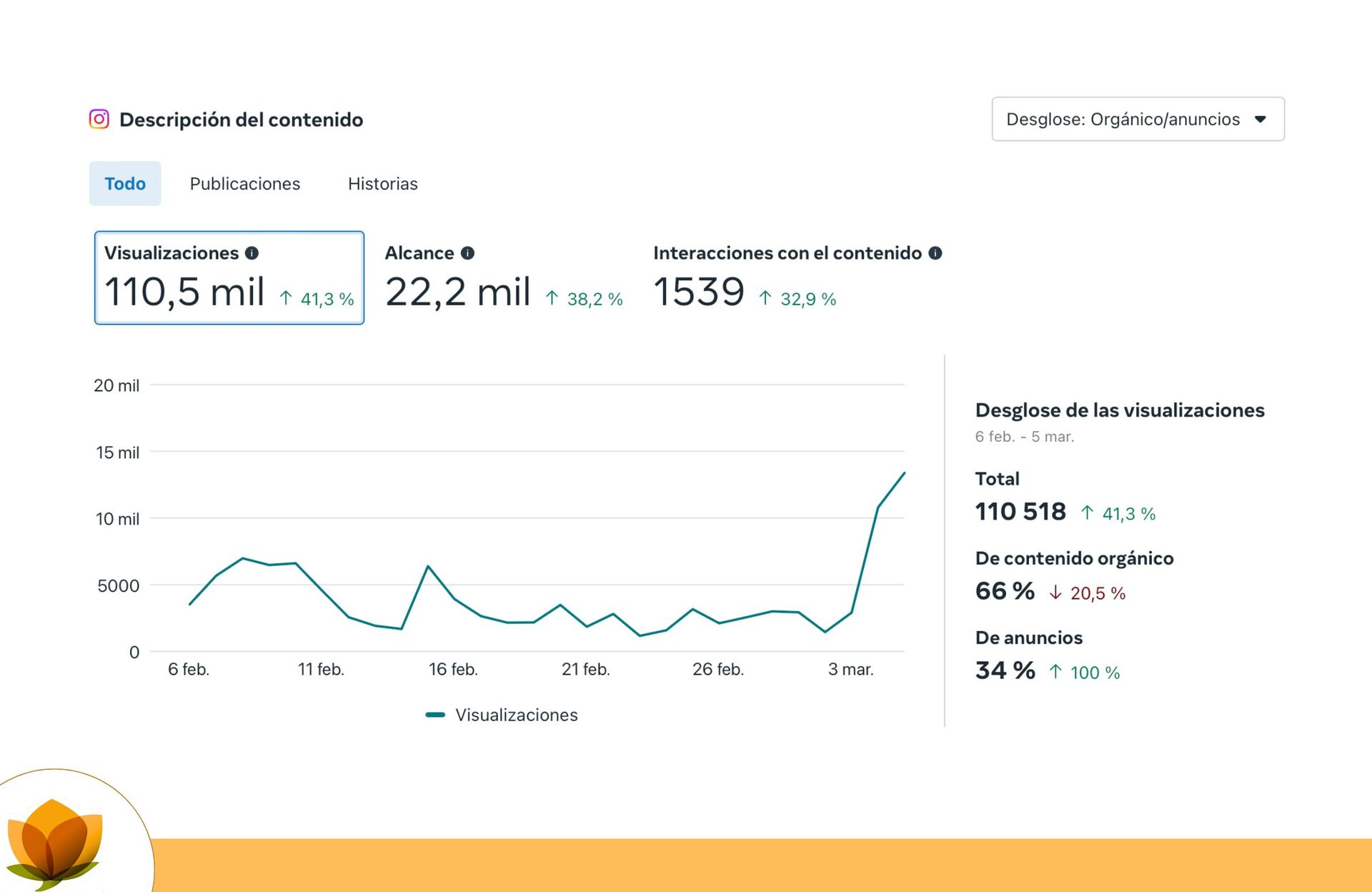
Task: Switch to the Publicaciones tab
Action: (245, 184)
